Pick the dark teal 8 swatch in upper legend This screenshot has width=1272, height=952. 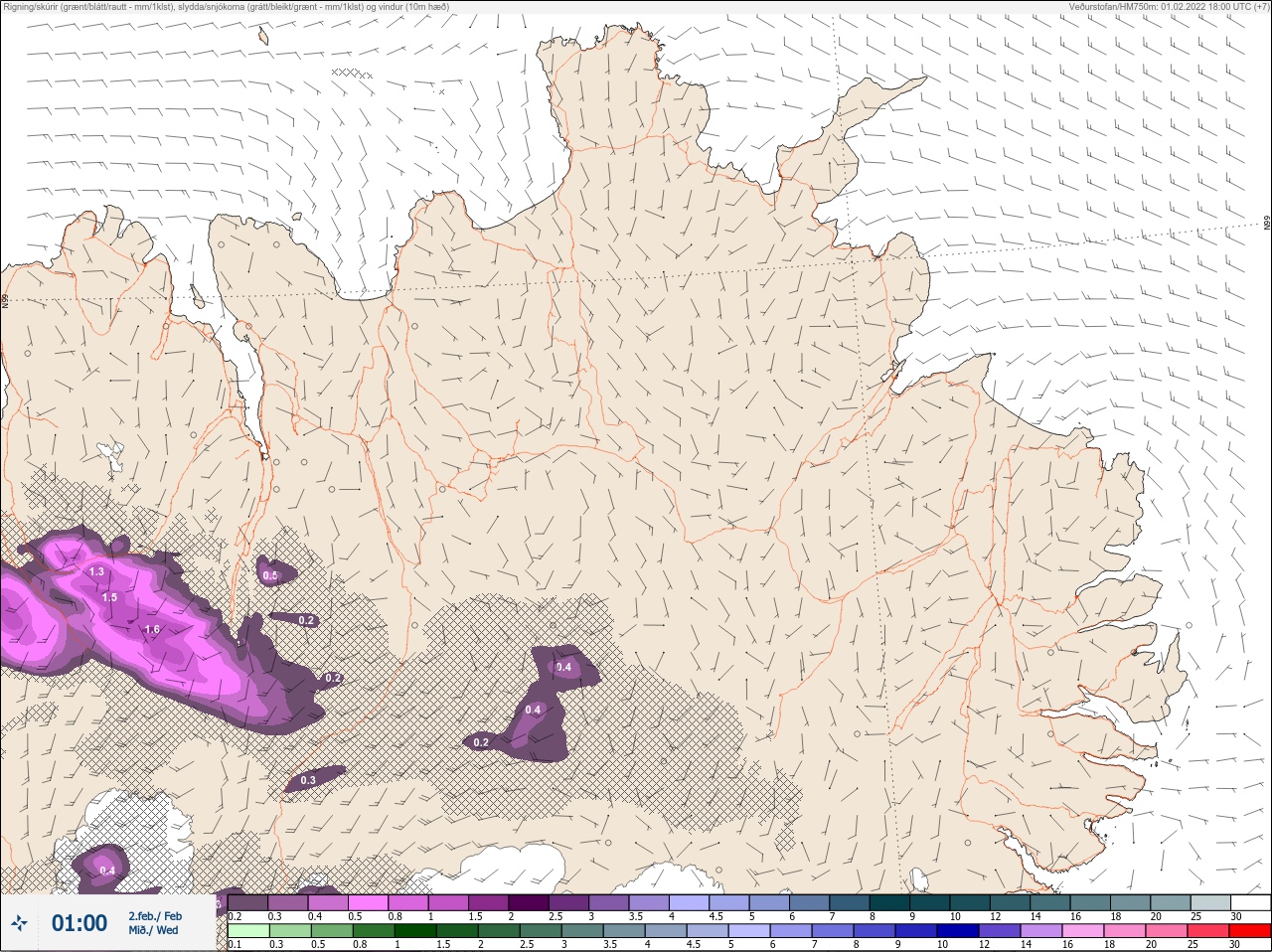[x=889, y=903]
